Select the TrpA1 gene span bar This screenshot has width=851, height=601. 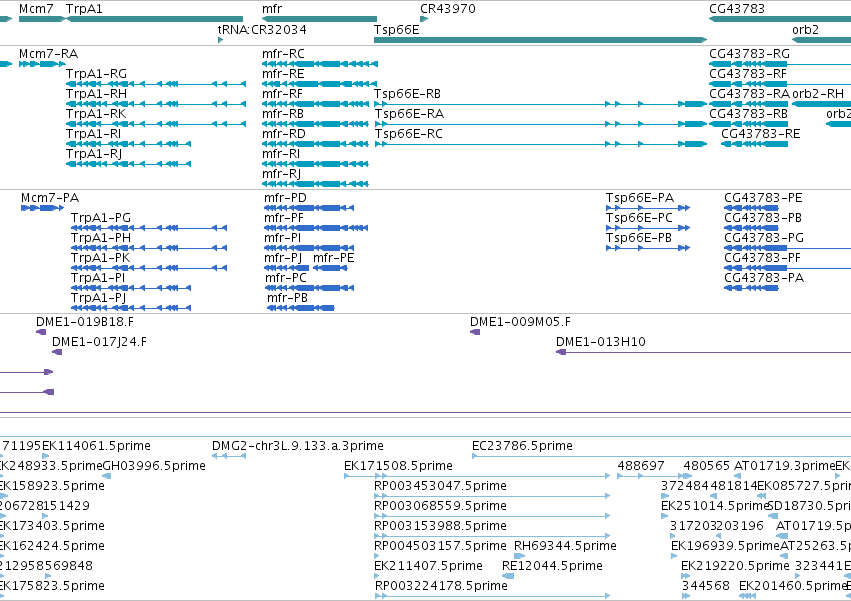pyautogui.click(x=154, y=19)
